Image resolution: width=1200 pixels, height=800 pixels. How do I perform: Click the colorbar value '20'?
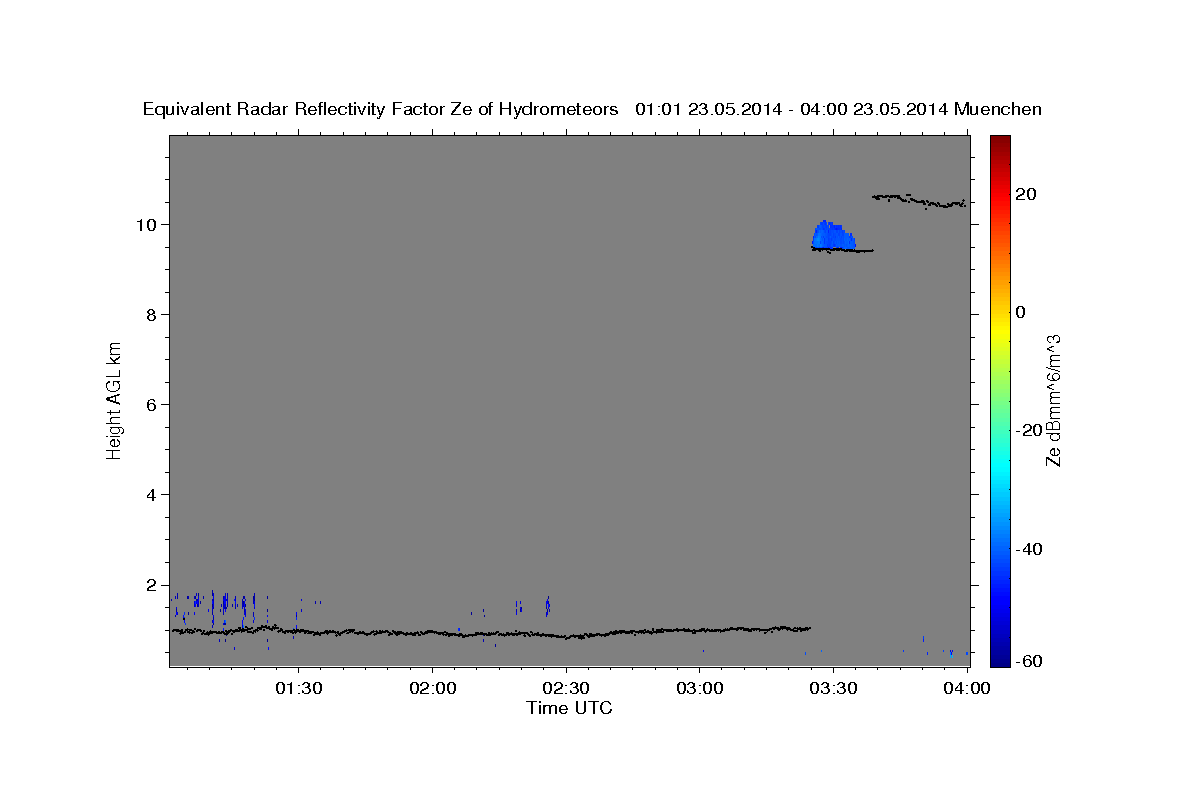1026,194
